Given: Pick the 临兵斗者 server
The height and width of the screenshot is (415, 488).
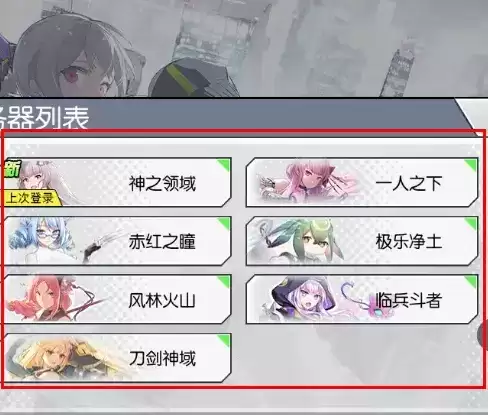Looking at the screenshot, I should pyautogui.click(x=362, y=299).
